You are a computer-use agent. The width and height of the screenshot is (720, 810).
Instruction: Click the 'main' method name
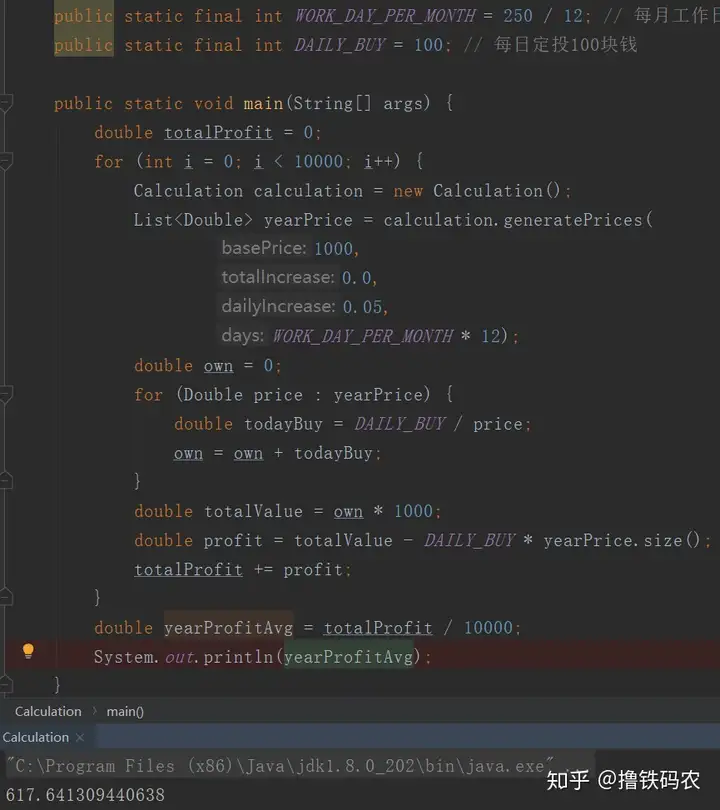click(x=263, y=103)
